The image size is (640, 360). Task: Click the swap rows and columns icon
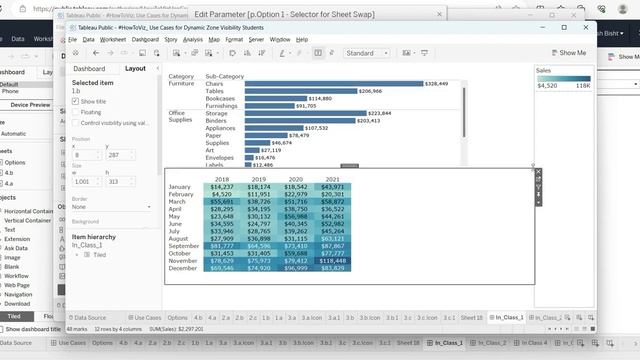click(233, 53)
